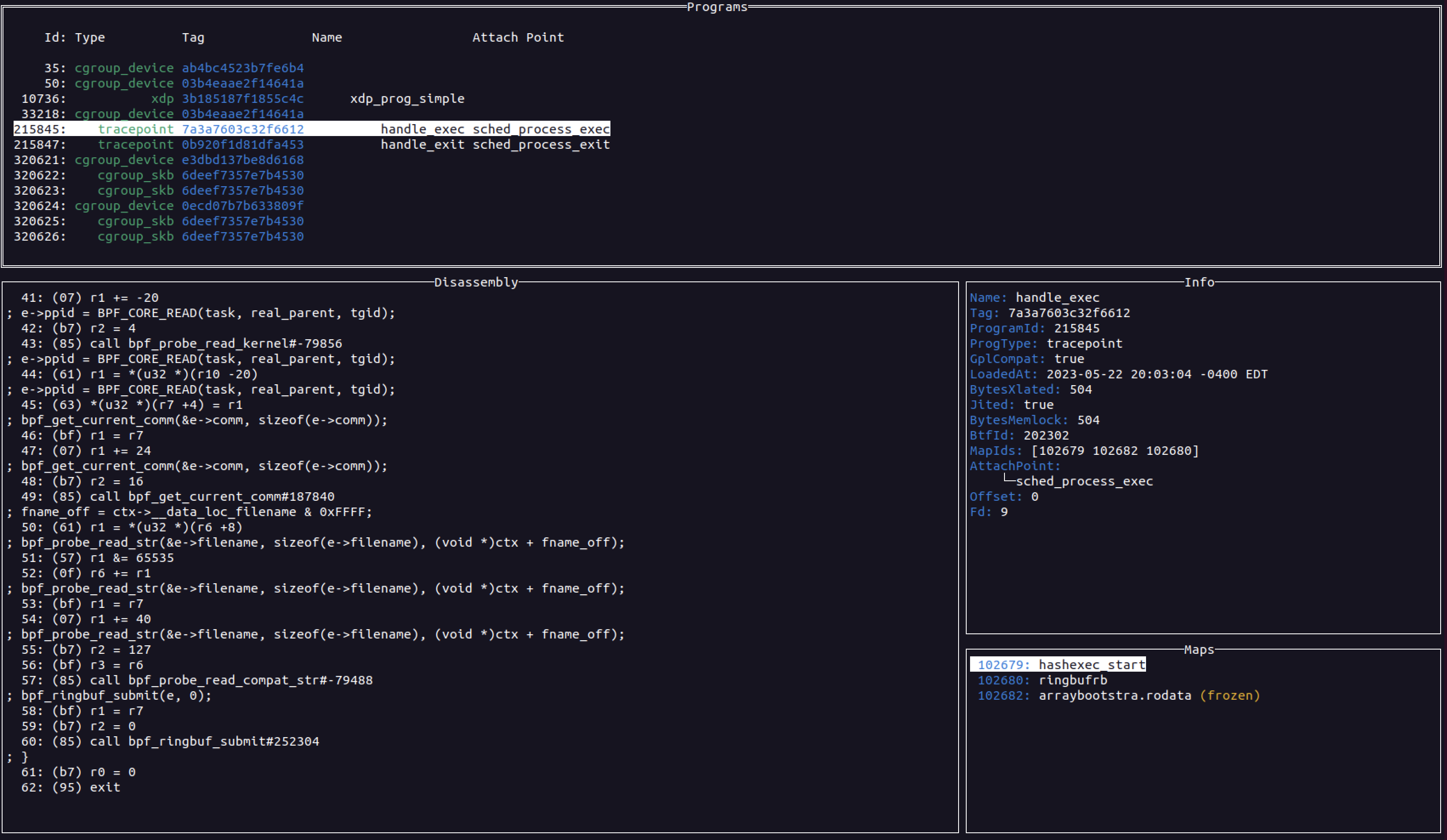This screenshot has width=1447, height=840.
Task: Click the MapIds list line
Action: [x=1085, y=451]
